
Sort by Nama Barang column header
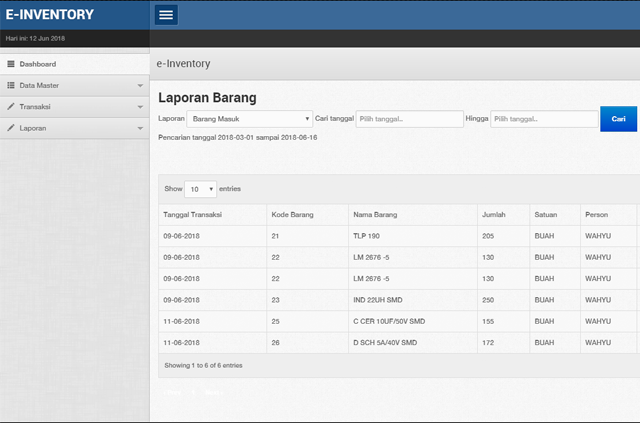point(377,215)
